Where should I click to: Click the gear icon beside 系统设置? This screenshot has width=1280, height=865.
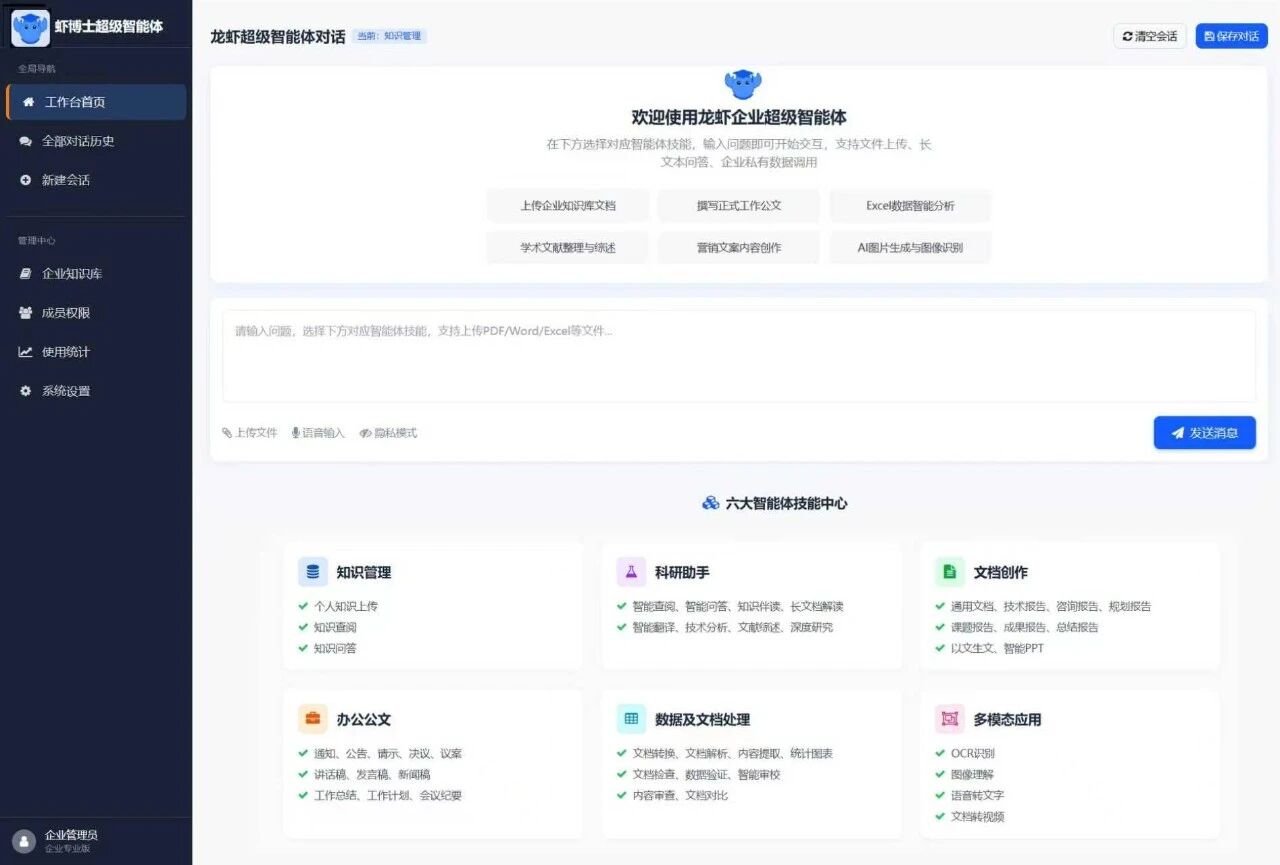tap(26, 391)
